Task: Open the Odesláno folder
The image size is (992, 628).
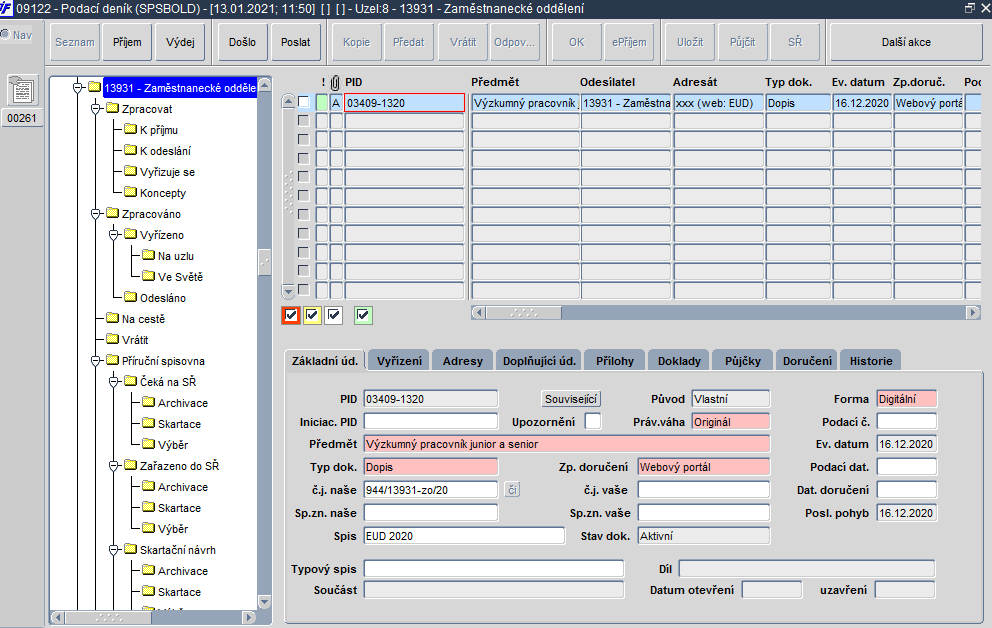Action: click(x=155, y=297)
